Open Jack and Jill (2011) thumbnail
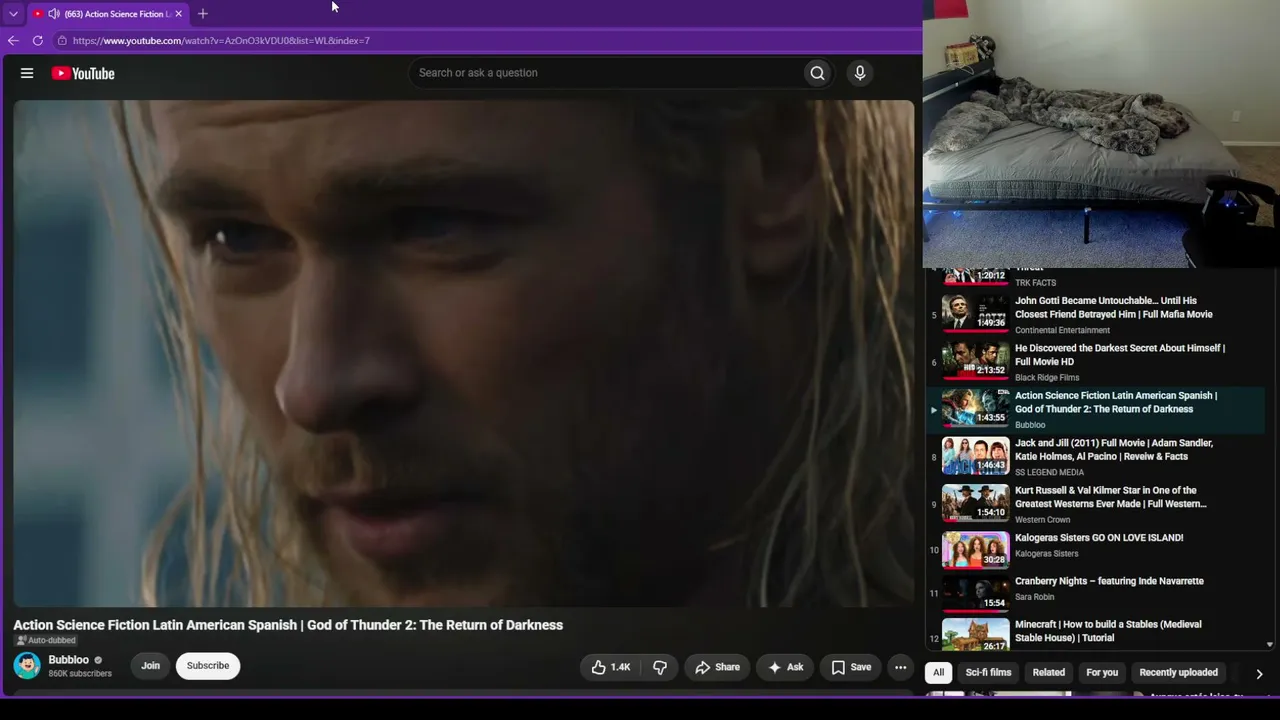 coord(976,455)
